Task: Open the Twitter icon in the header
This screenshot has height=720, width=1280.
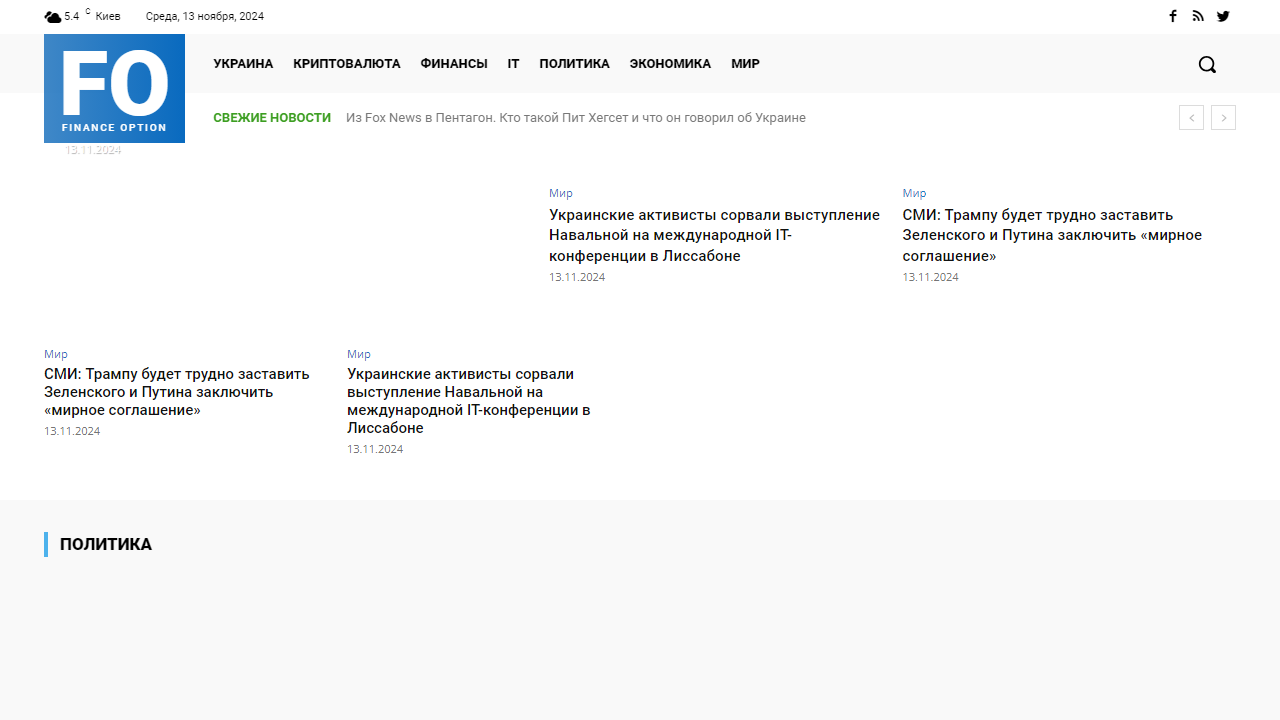Action: coord(1223,16)
